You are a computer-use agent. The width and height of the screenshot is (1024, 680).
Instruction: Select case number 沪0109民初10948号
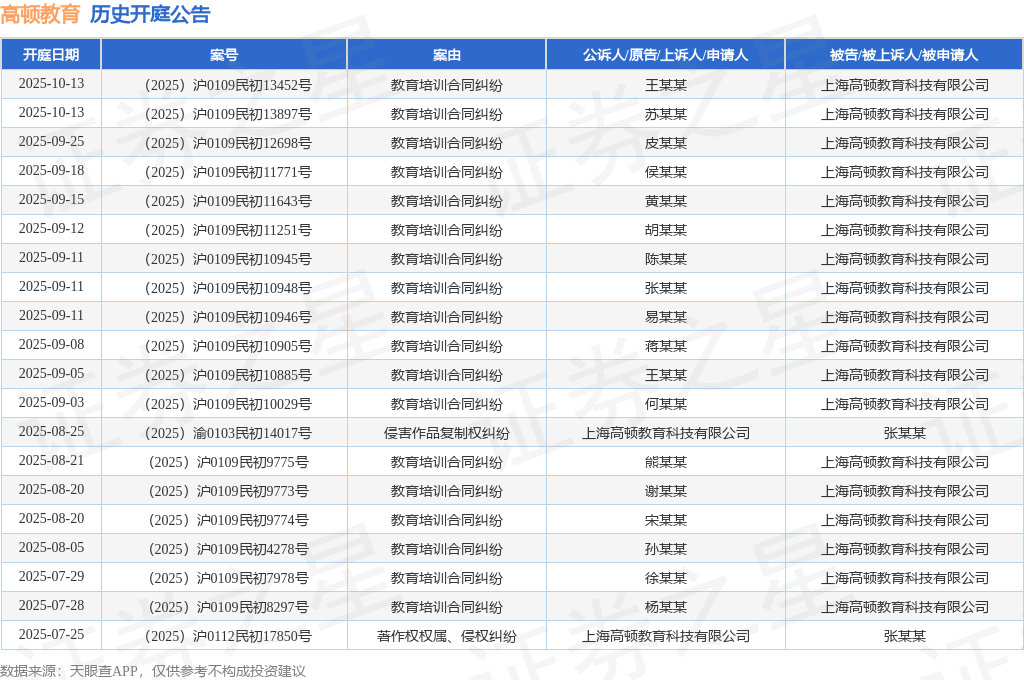click(x=228, y=288)
